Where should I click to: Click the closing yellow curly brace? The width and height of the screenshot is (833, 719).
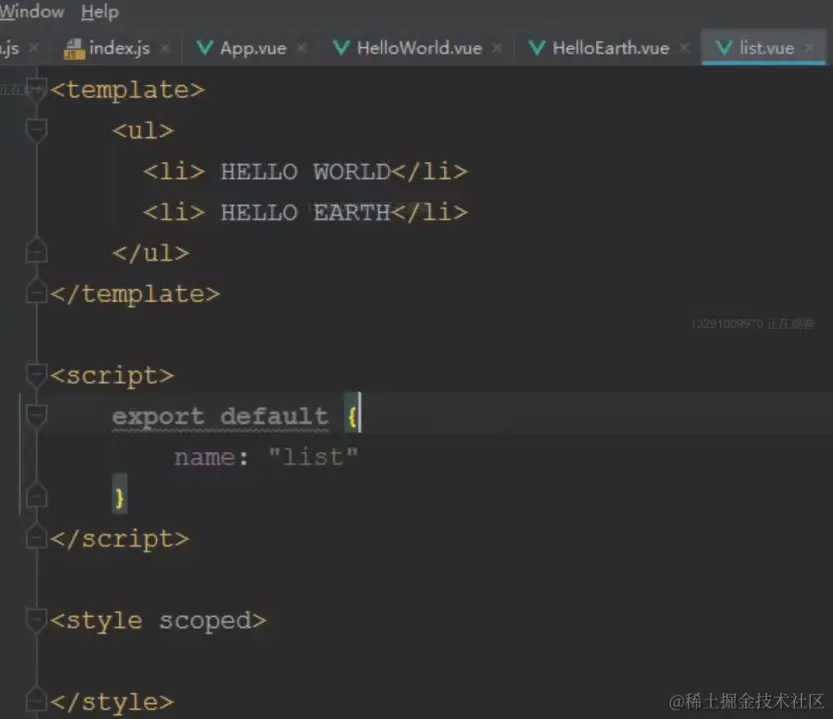[x=120, y=498]
